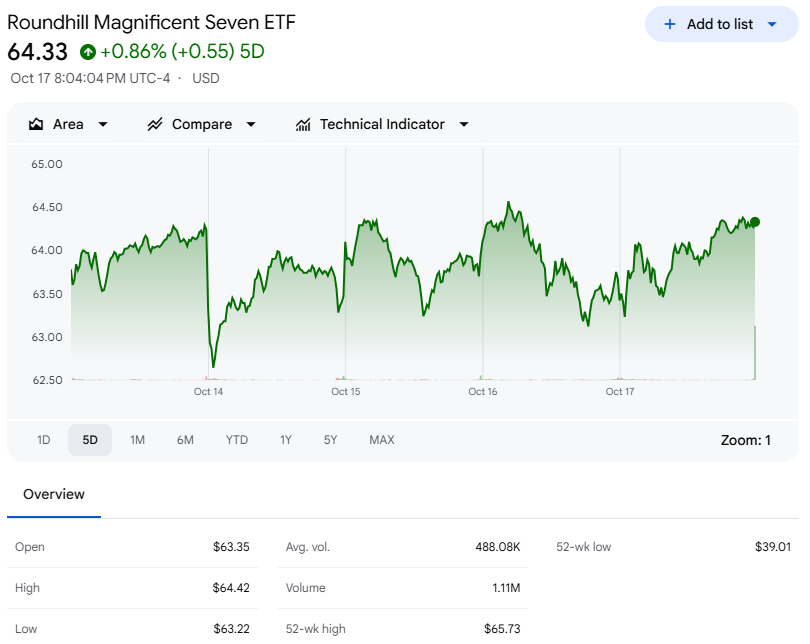Click the green up-arrow price change icon
810x644 pixels.
88,52
